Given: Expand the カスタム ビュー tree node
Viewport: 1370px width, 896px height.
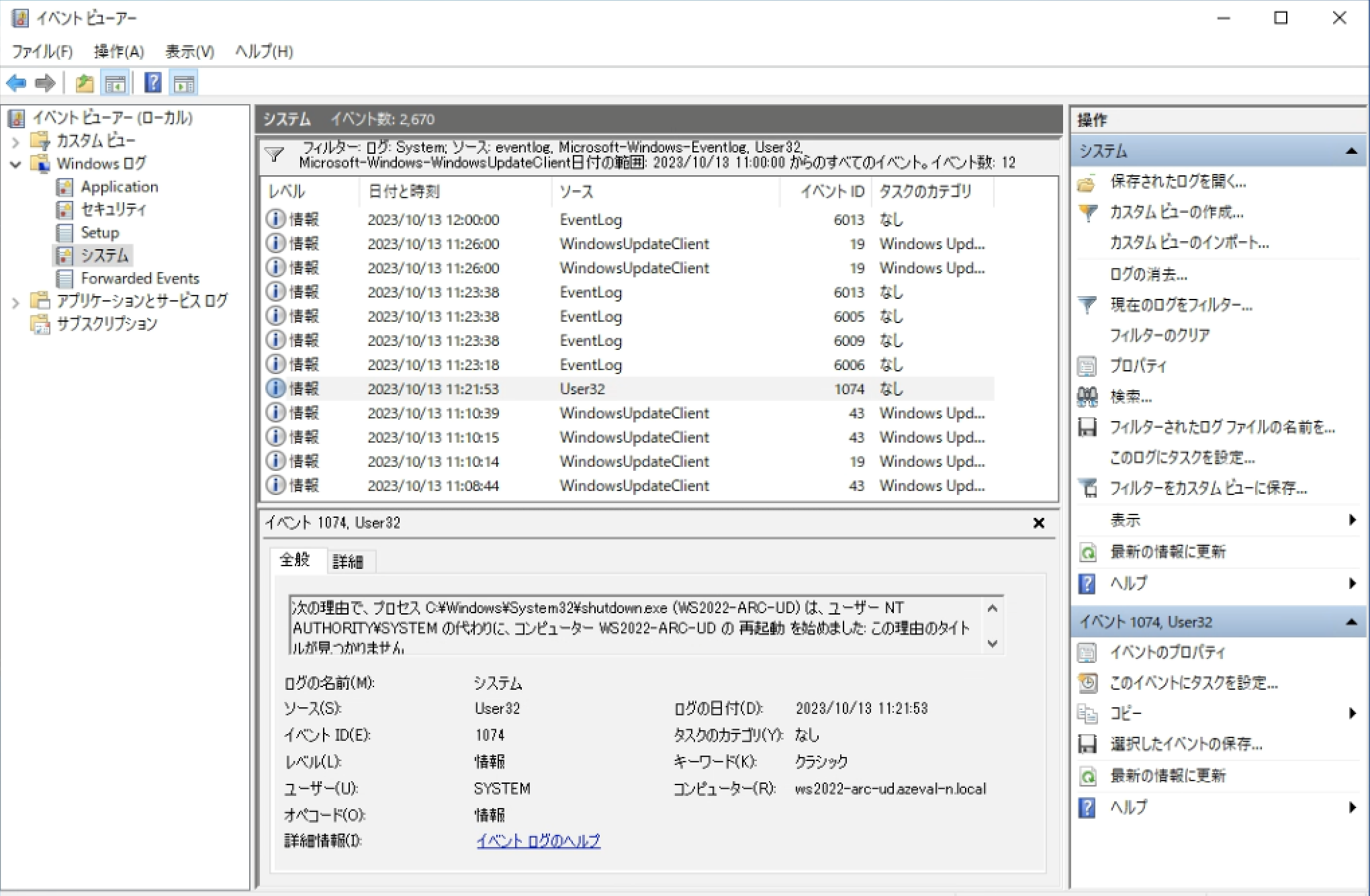Looking at the screenshot, I should coord(15,142).
